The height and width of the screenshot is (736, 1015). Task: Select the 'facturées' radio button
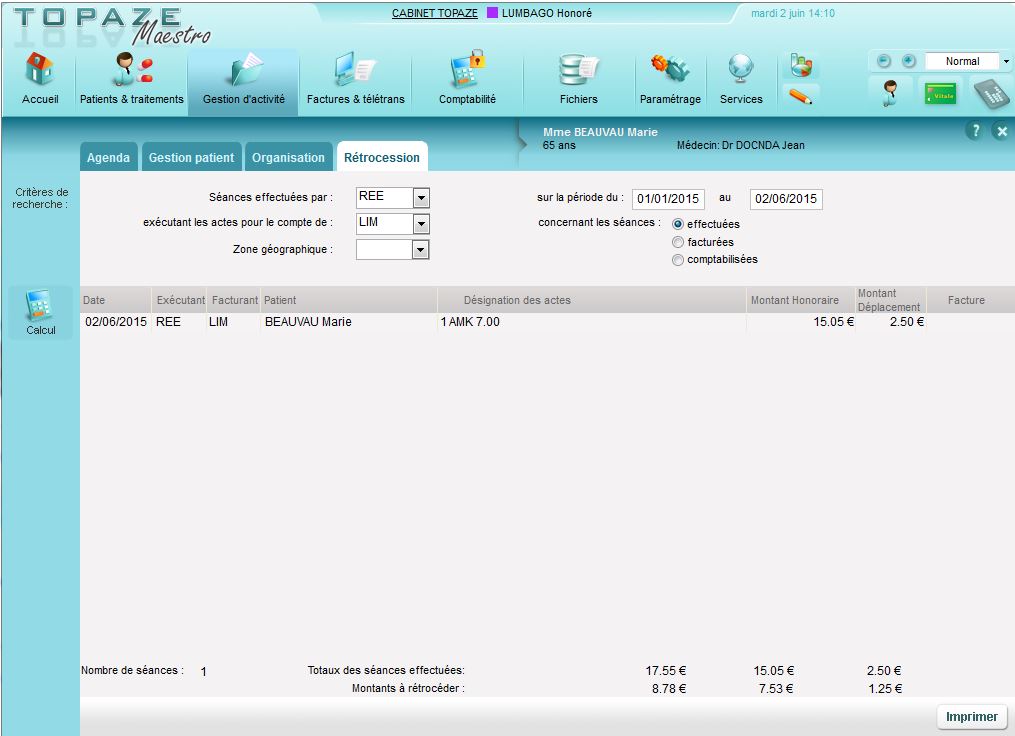[x=679, y=242]
